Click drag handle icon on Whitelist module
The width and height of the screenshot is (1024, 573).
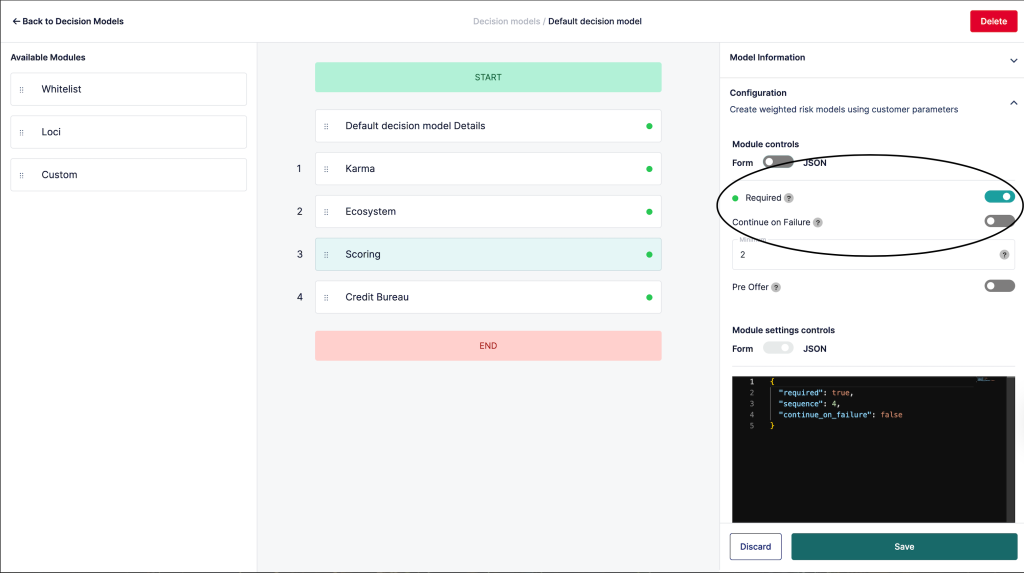pyautogui.click(x=22, y=90)
